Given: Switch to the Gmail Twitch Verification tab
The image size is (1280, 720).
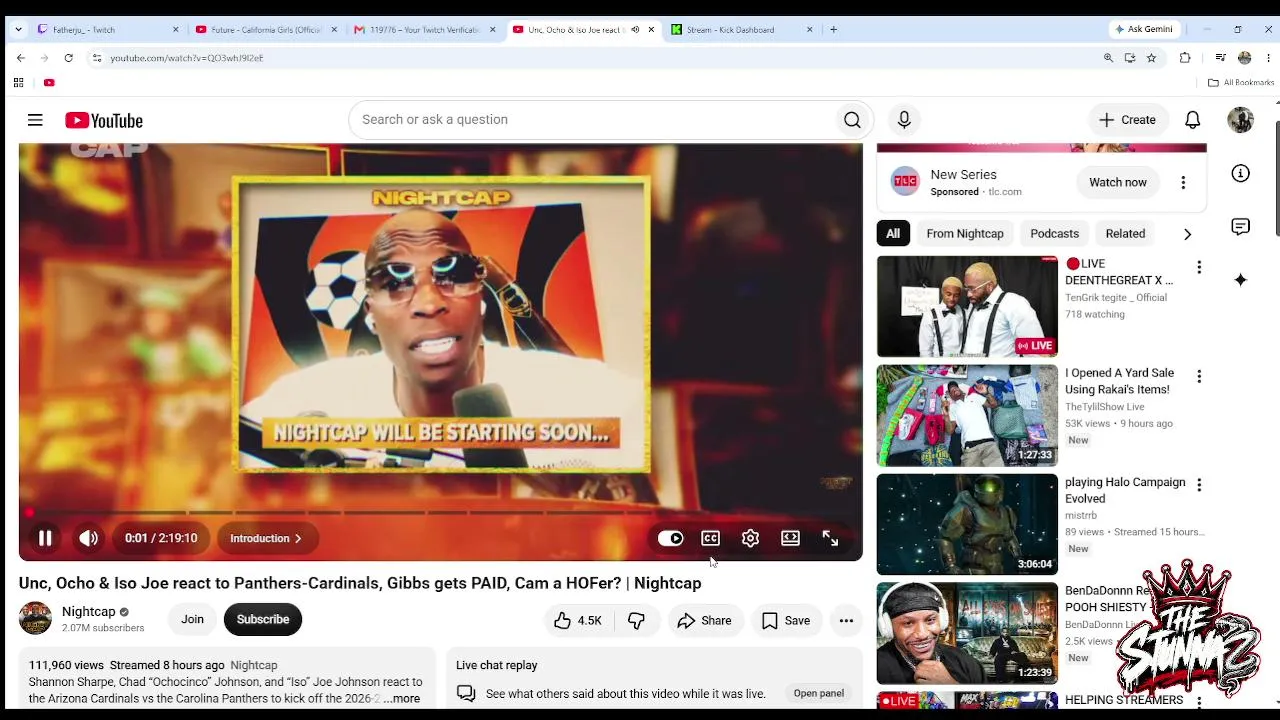Looking at the screenshot, I should pos(425,30).
